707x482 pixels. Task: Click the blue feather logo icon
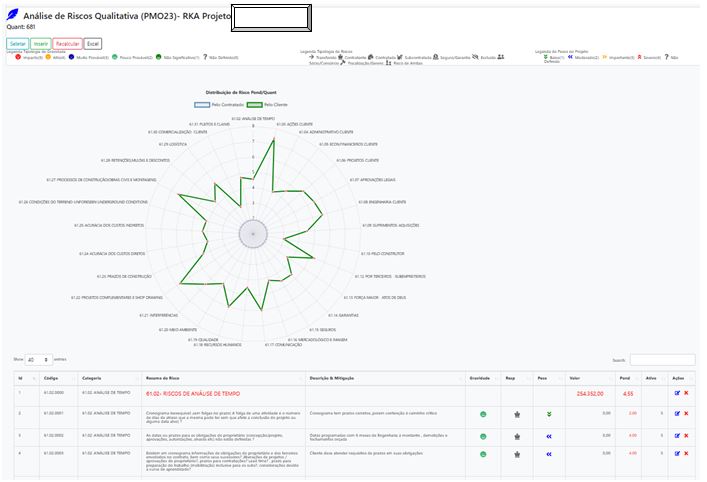(13, 17)
